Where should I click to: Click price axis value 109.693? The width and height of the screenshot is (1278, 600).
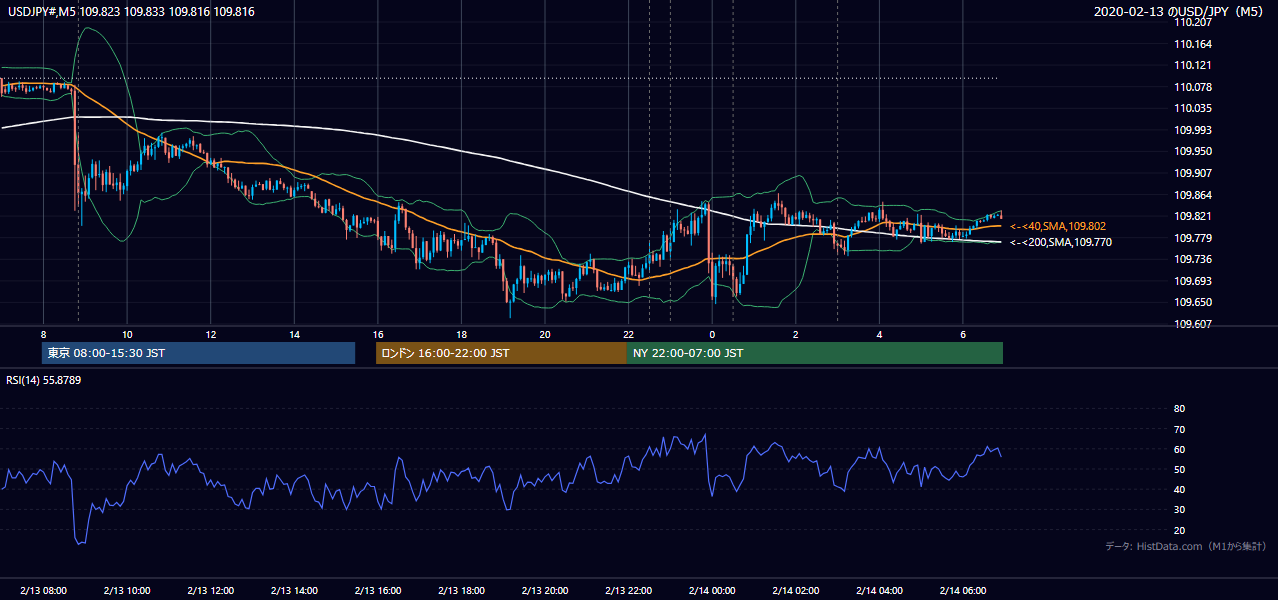pos(1194,281)
